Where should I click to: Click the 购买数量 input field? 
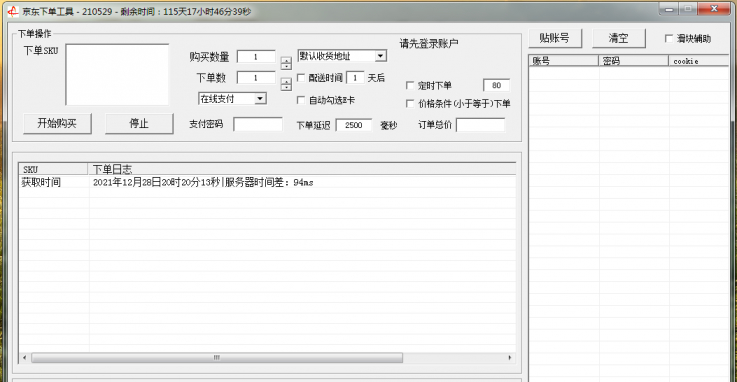(256, 56)
